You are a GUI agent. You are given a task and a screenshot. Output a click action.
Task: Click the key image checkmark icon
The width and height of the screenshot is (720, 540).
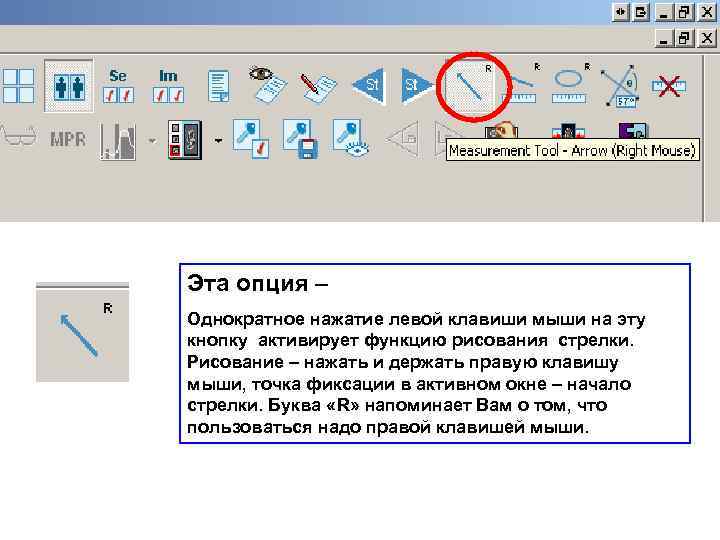point(251,139)
